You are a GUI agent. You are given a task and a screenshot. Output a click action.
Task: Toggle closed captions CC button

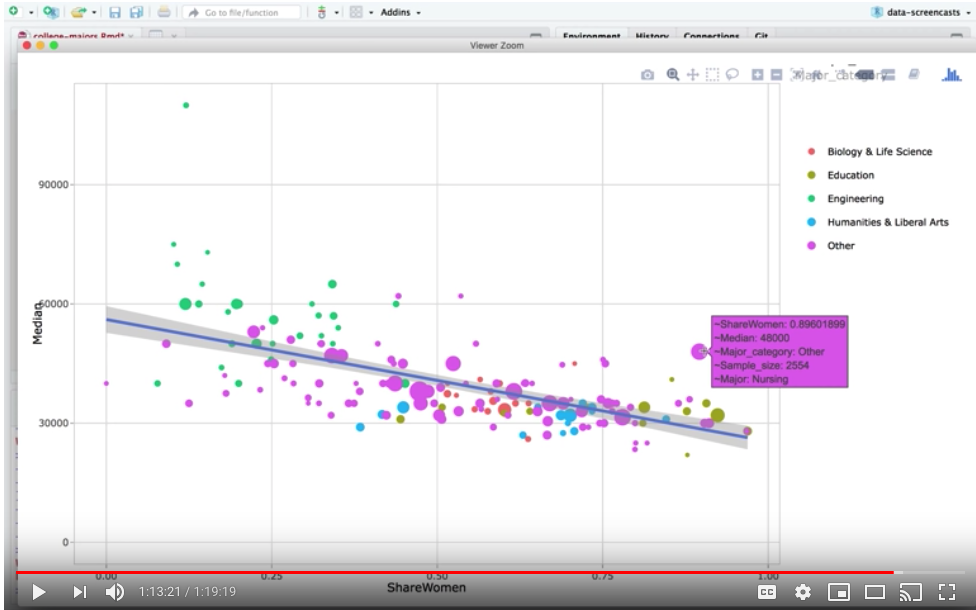pos(767,592)
